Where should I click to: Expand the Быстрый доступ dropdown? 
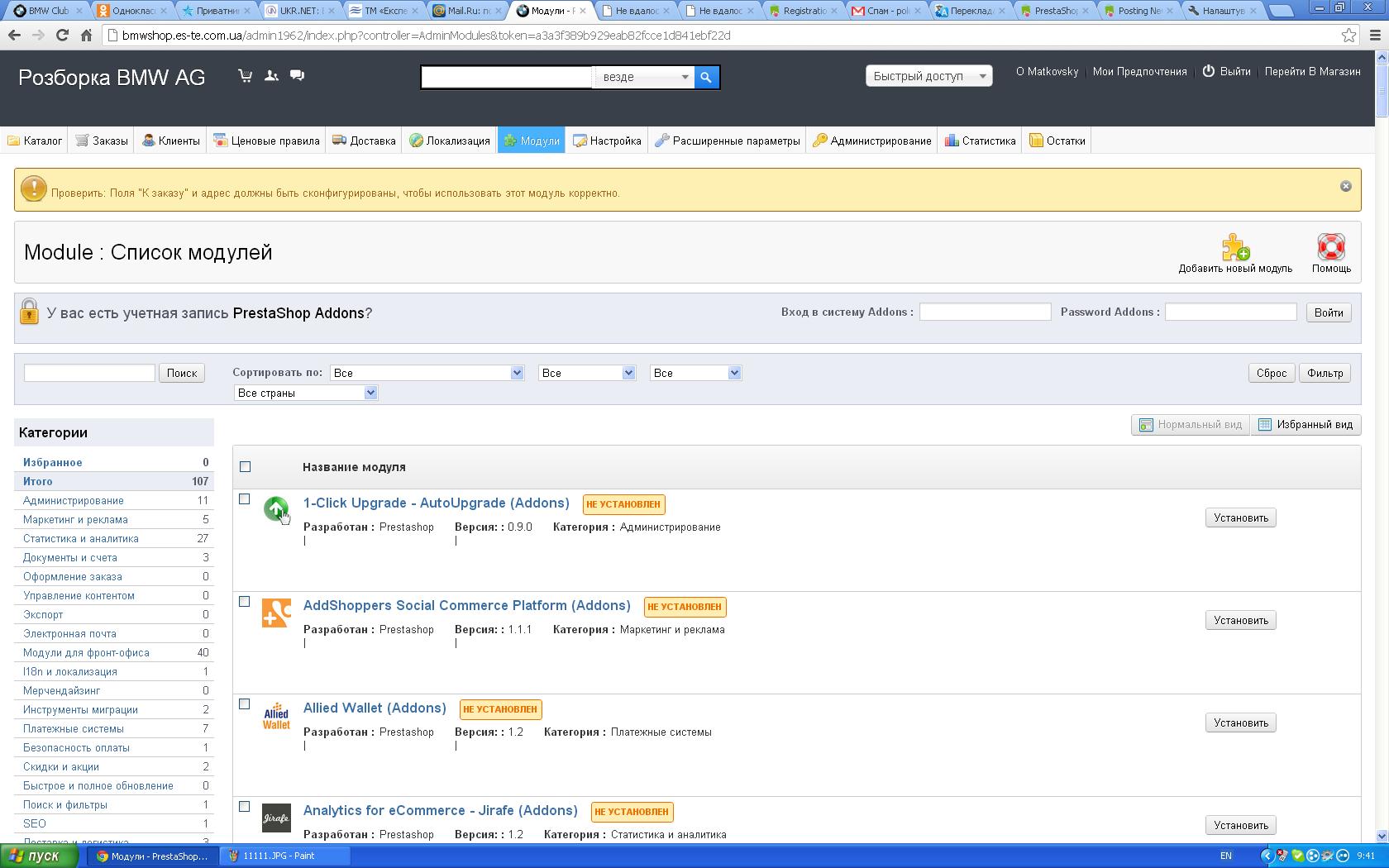coord(928,76)
